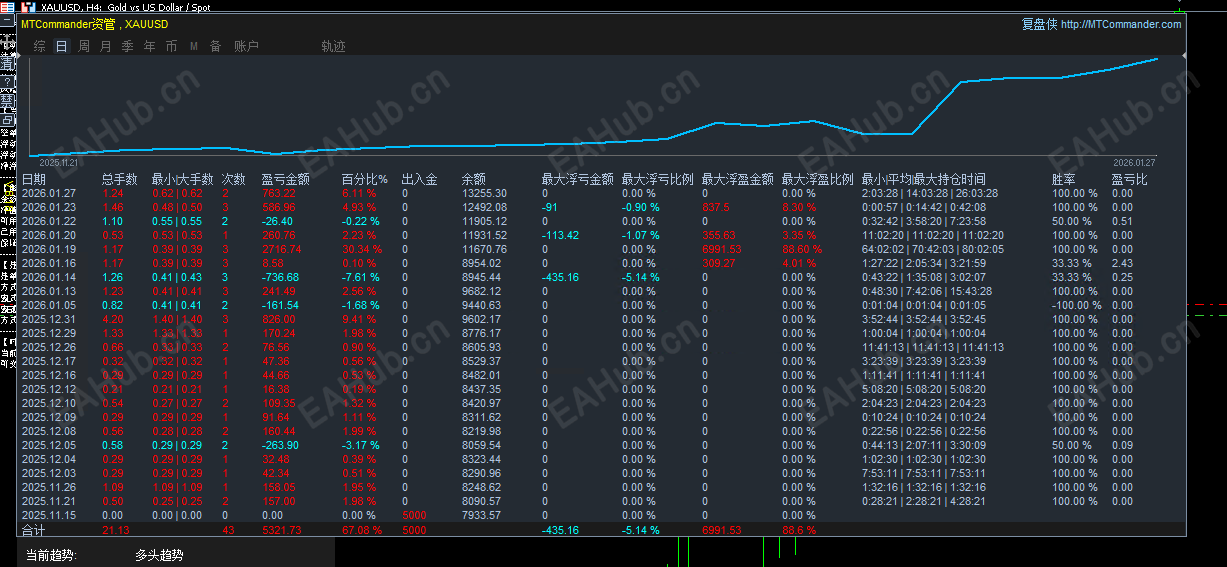1227x567 pixels.
Task: Click balance value 11670.76
Action: pyautogui.click(x=484, y=249)
